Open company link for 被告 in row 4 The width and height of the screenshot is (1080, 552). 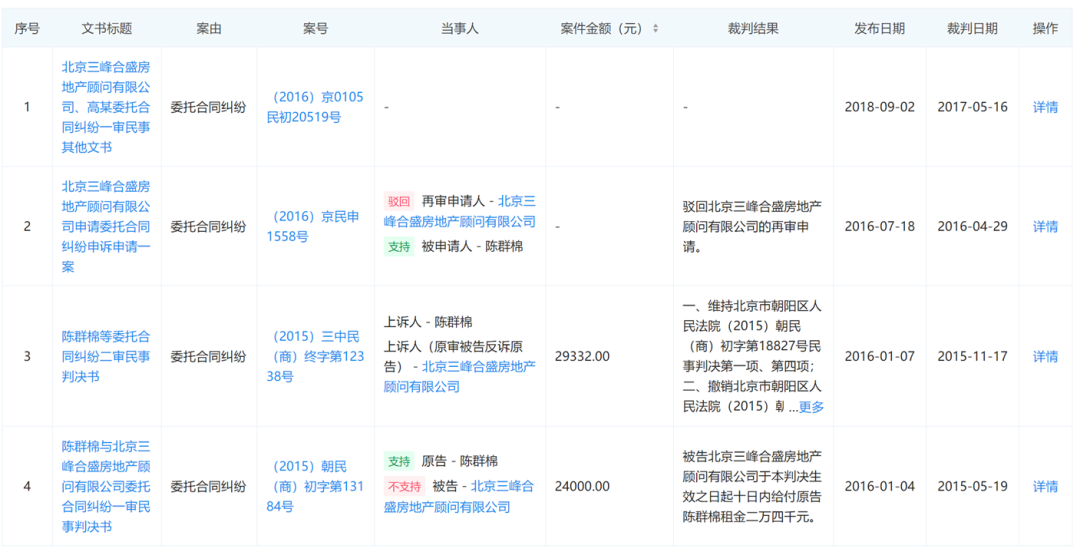(x=459, y=497)
